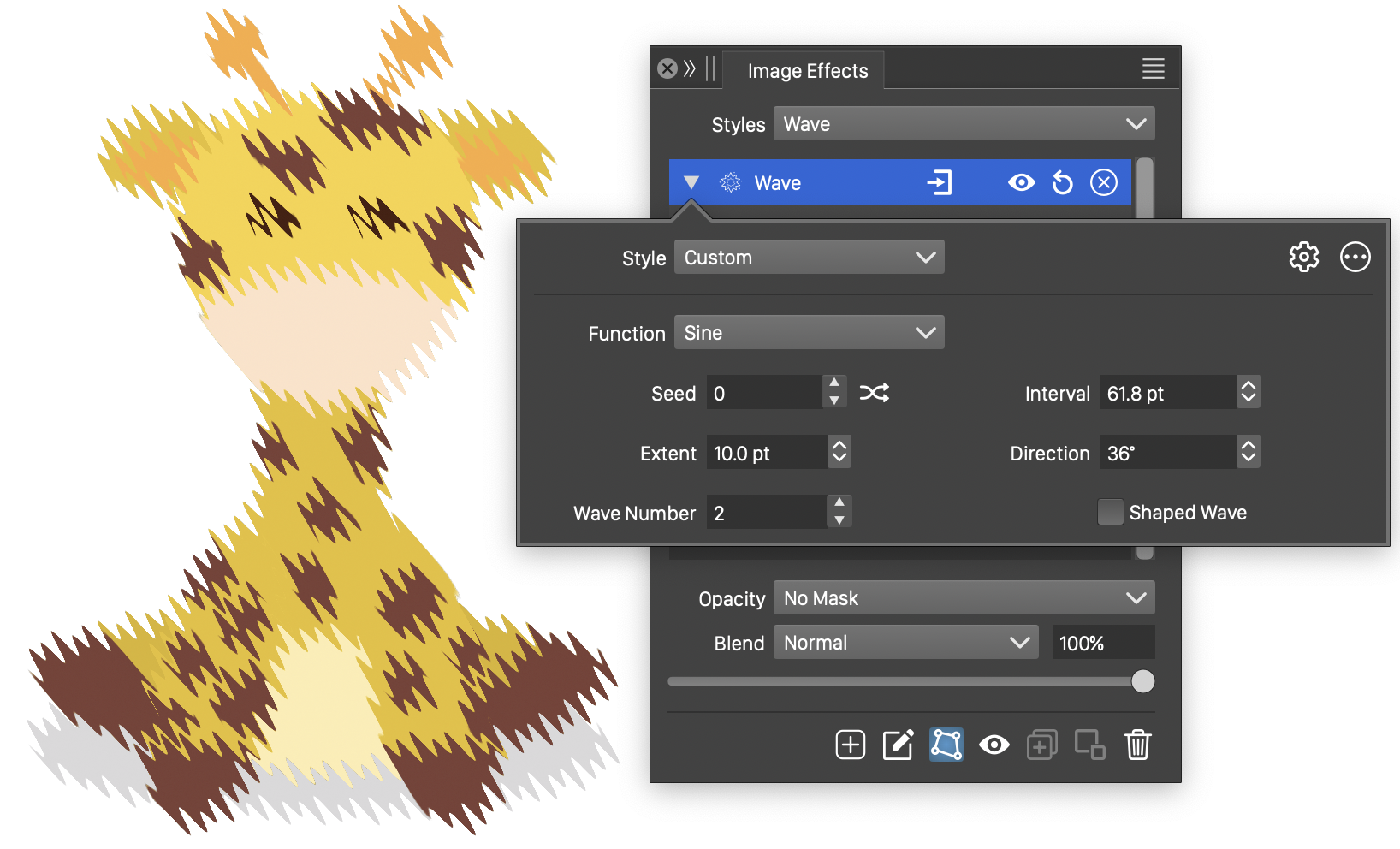Open the Function Sine dropdown
Screen dimensions: 1400x849
click(809, 333)
